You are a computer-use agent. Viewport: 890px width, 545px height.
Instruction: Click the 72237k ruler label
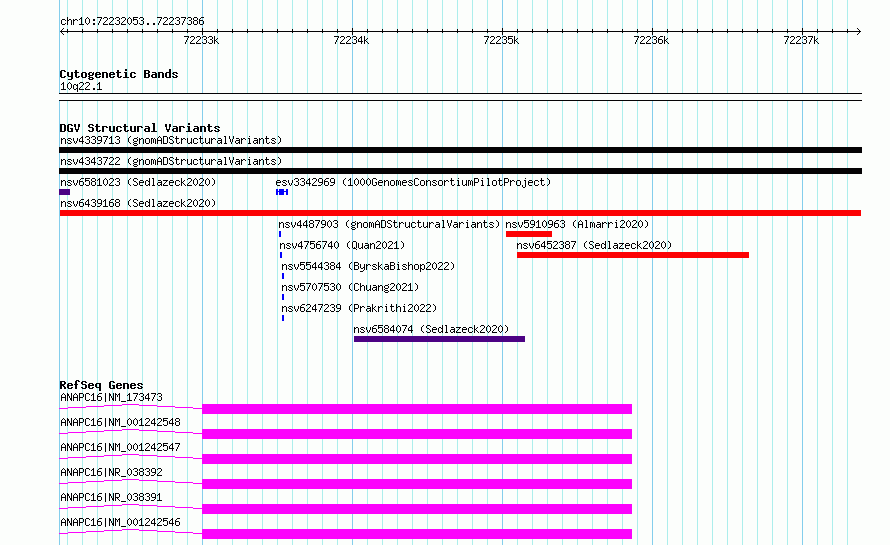[x=800, y=40]
